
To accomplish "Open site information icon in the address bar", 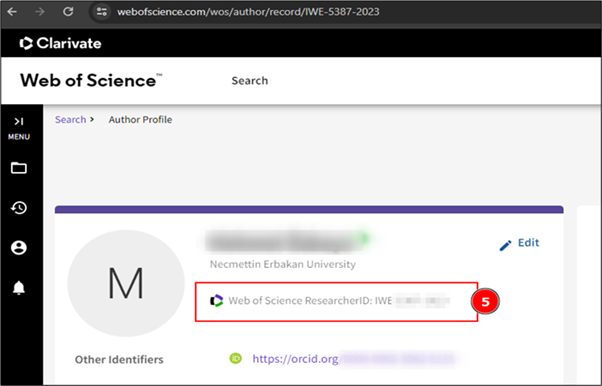I will (x=101, y=12).
